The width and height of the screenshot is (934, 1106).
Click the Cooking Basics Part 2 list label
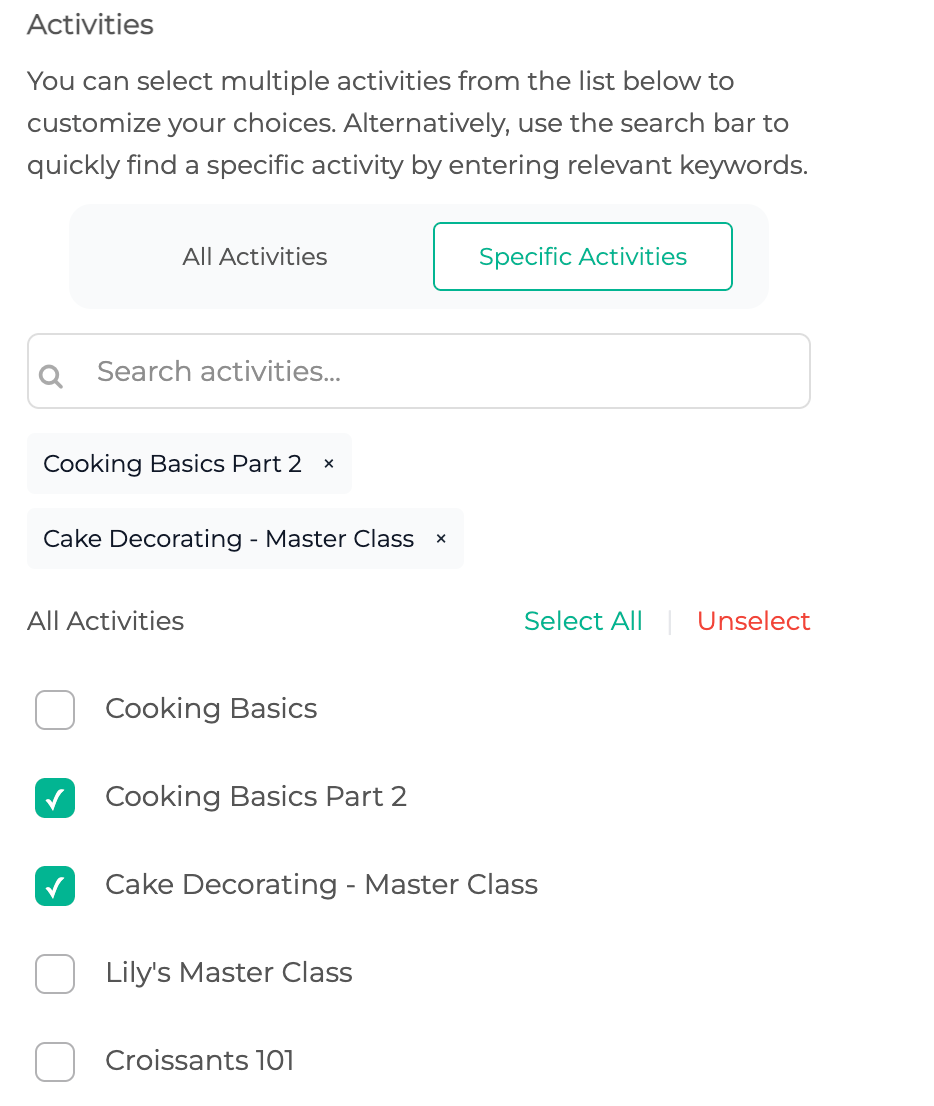[x=256, y=797]
